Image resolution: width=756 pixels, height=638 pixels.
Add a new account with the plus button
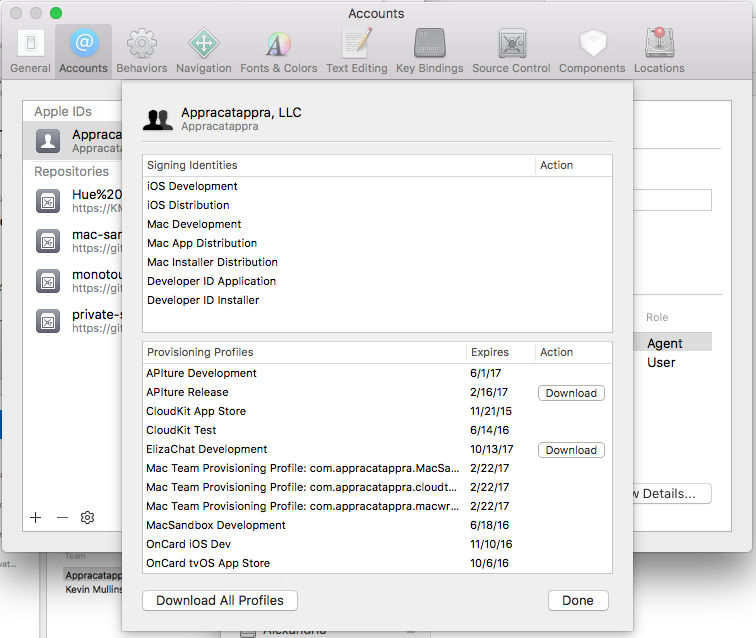click(x=36, y=517)
